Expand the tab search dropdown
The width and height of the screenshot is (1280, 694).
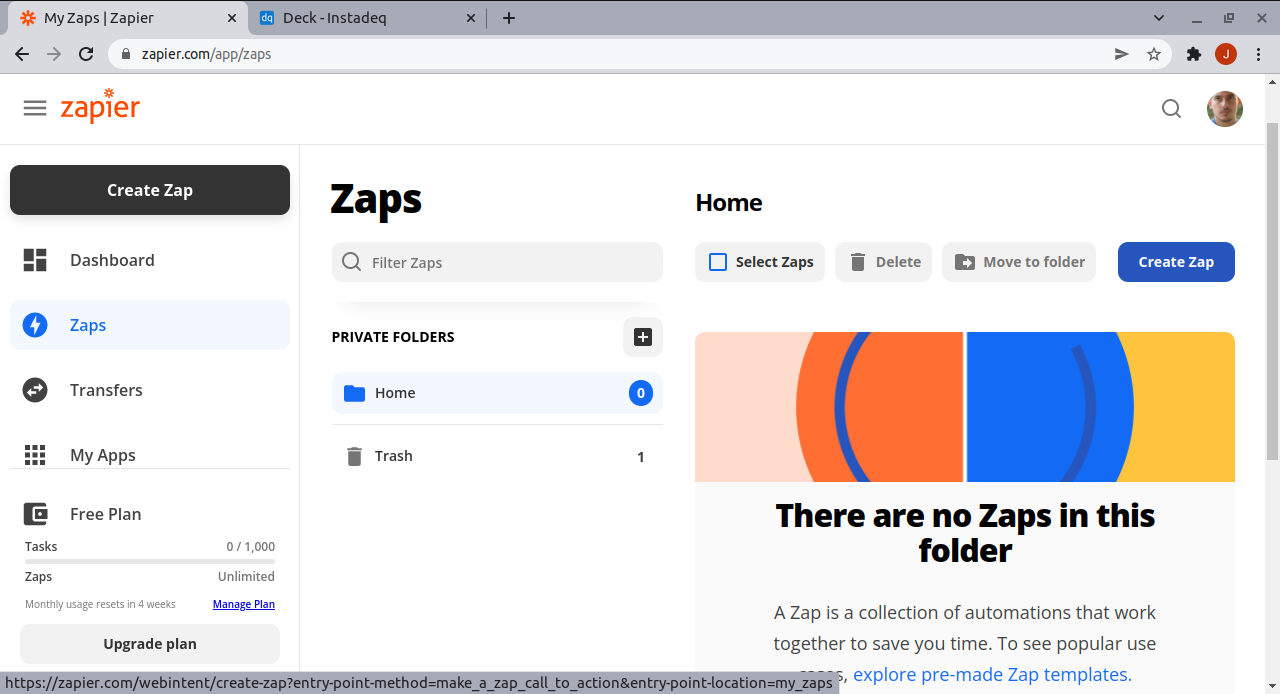(x=1159, y=18)
